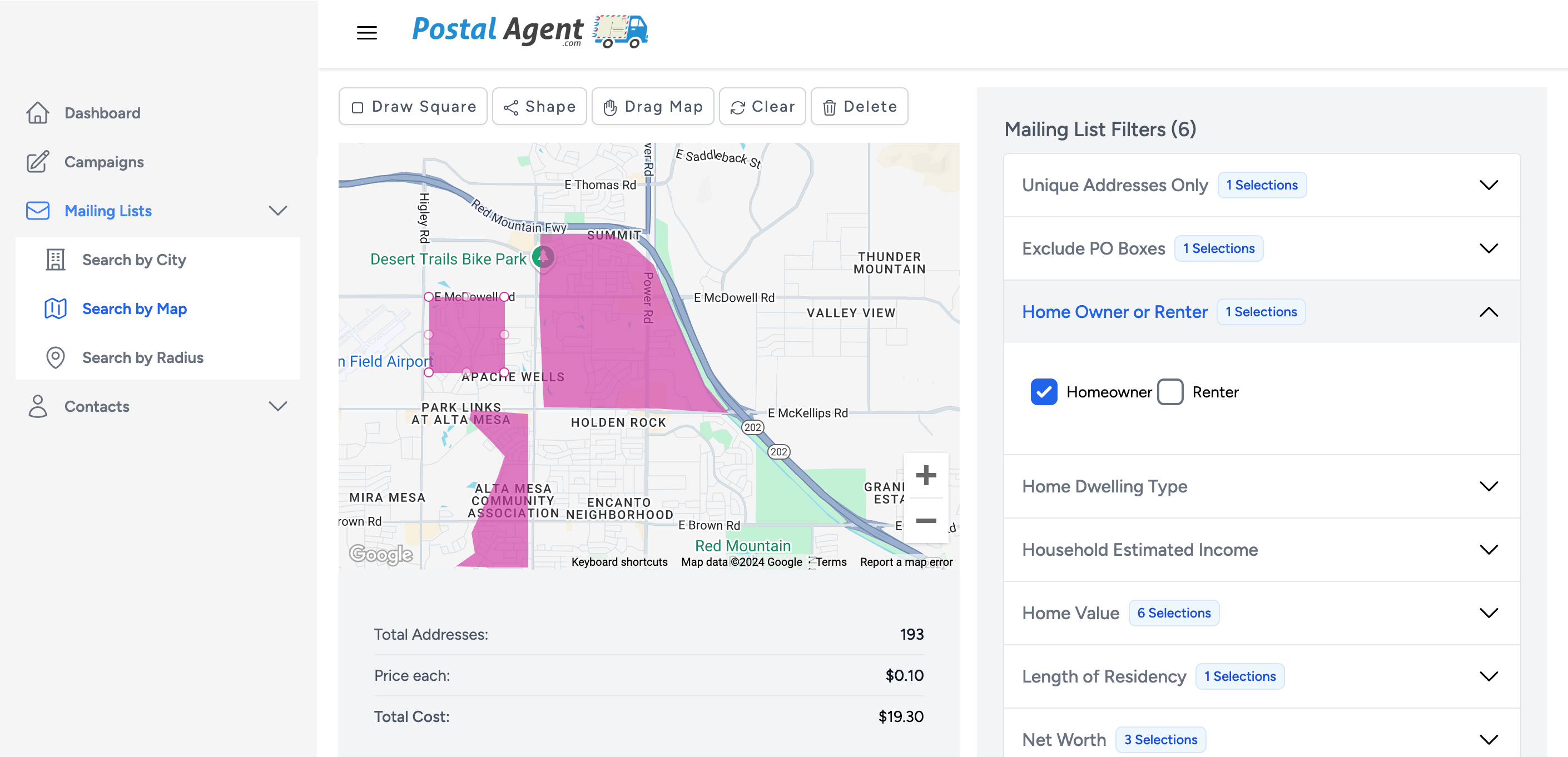The image size is (1568, 757).
Task: Select the Search by Radius pin icon
Action: 56,357
